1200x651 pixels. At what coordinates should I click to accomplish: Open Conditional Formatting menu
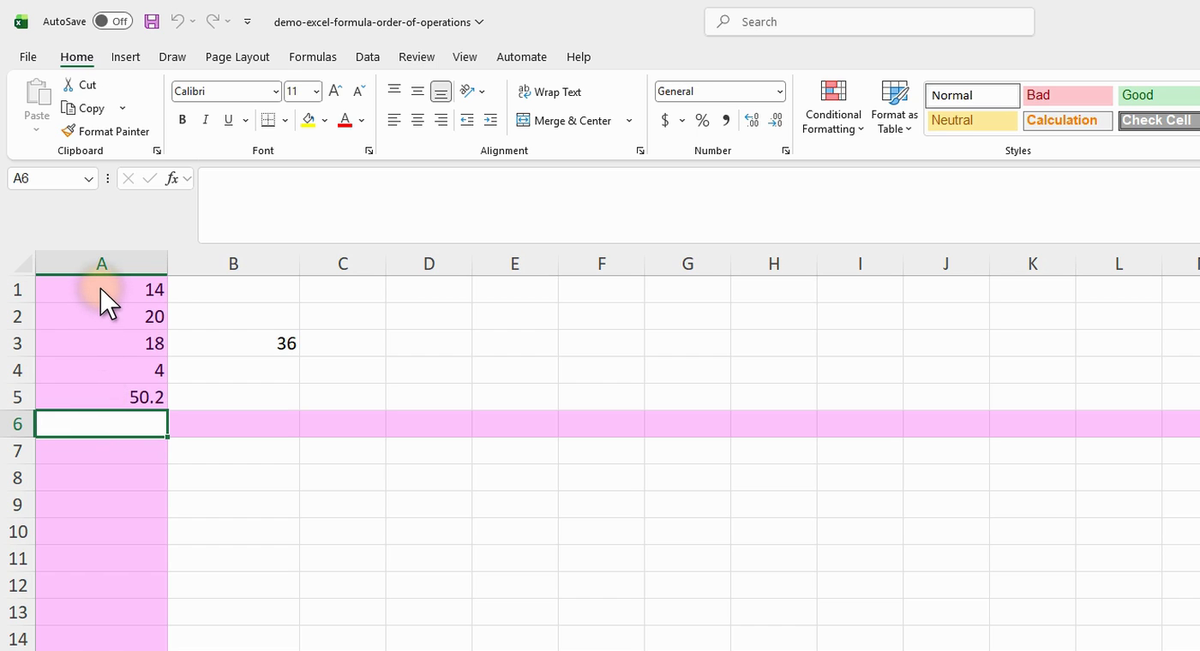click(833, 108)
